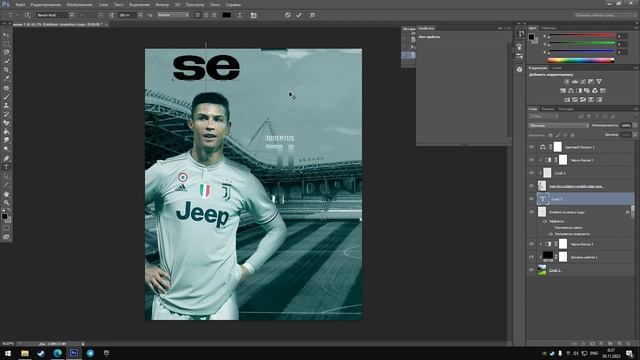Select the Слой 2 layer thumbnail

click(547, 173)
